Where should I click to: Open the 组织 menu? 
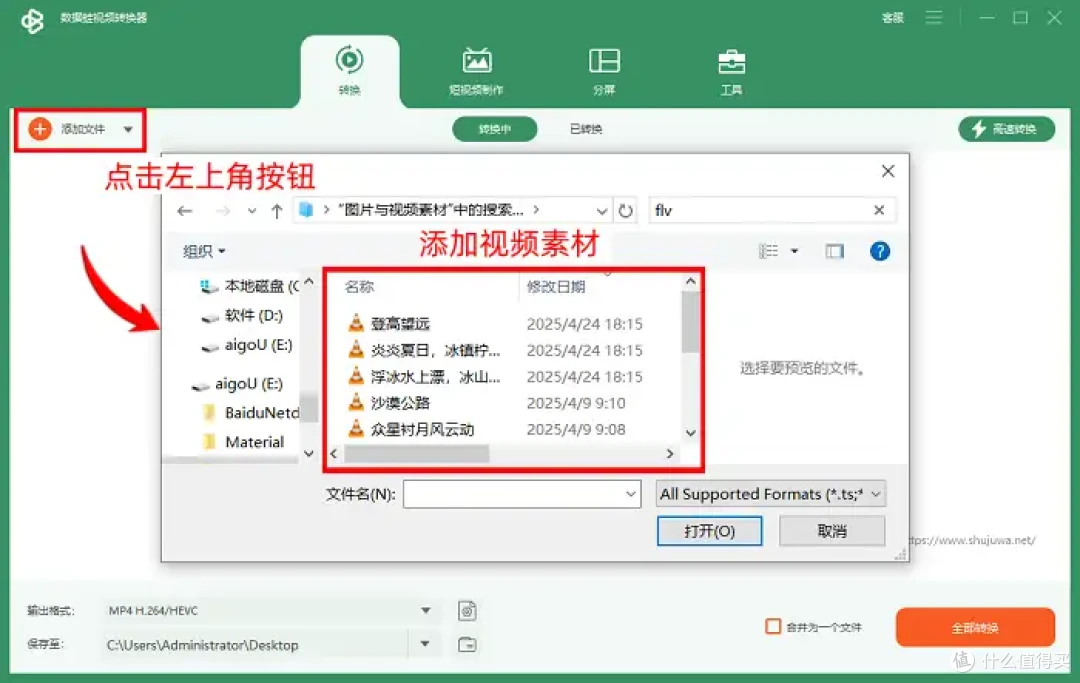tap(204, 251)
